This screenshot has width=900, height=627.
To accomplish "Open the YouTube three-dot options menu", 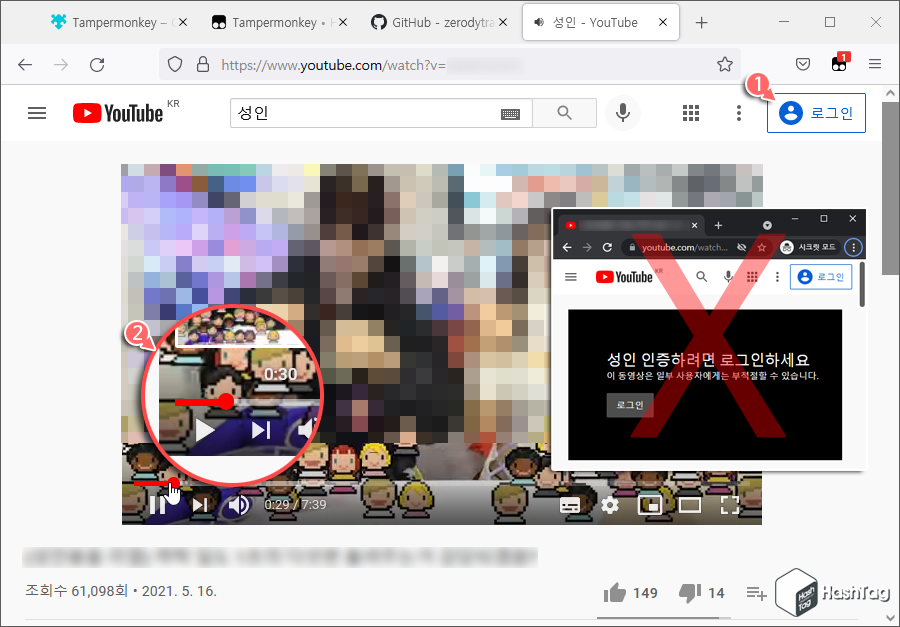I will click(739, 113).
